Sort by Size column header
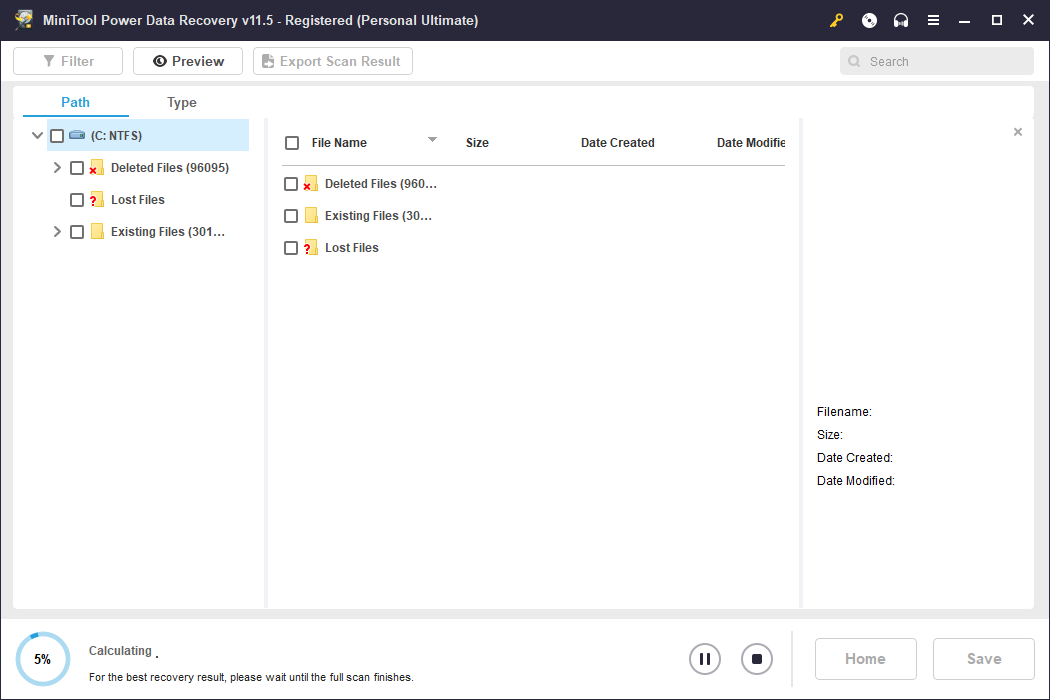The height and width of the screenshot is (700, 1050). pos(477,143)
